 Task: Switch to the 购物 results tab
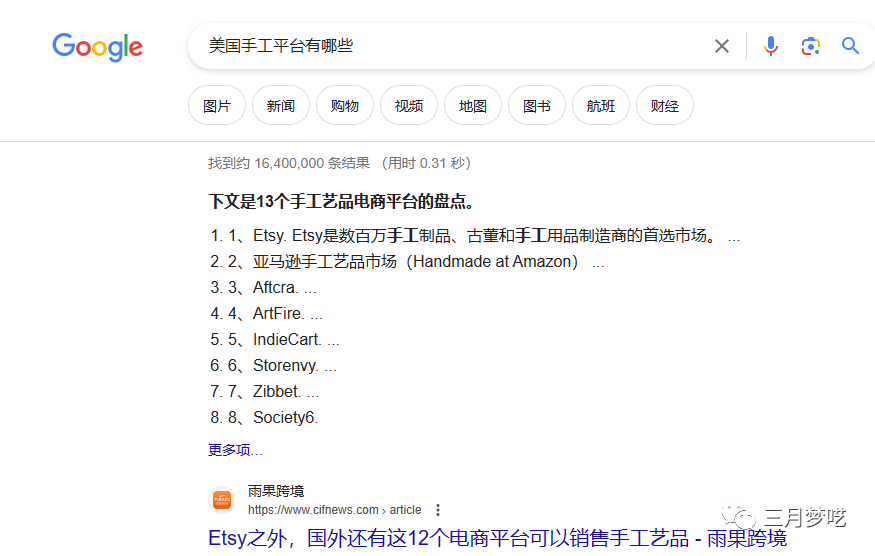[344, 106]
